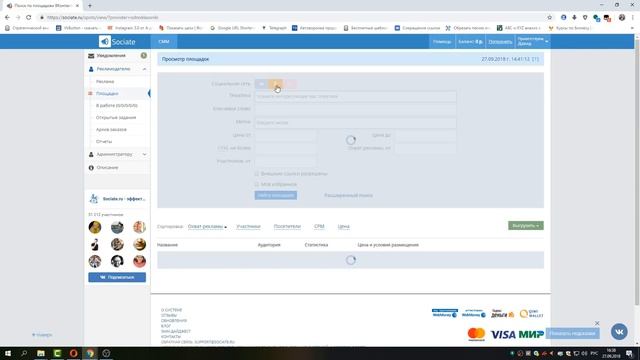The height and width of the screenshot is (360, 640).
Task: Click the VK Подписаться button
Action: (117, 277)
